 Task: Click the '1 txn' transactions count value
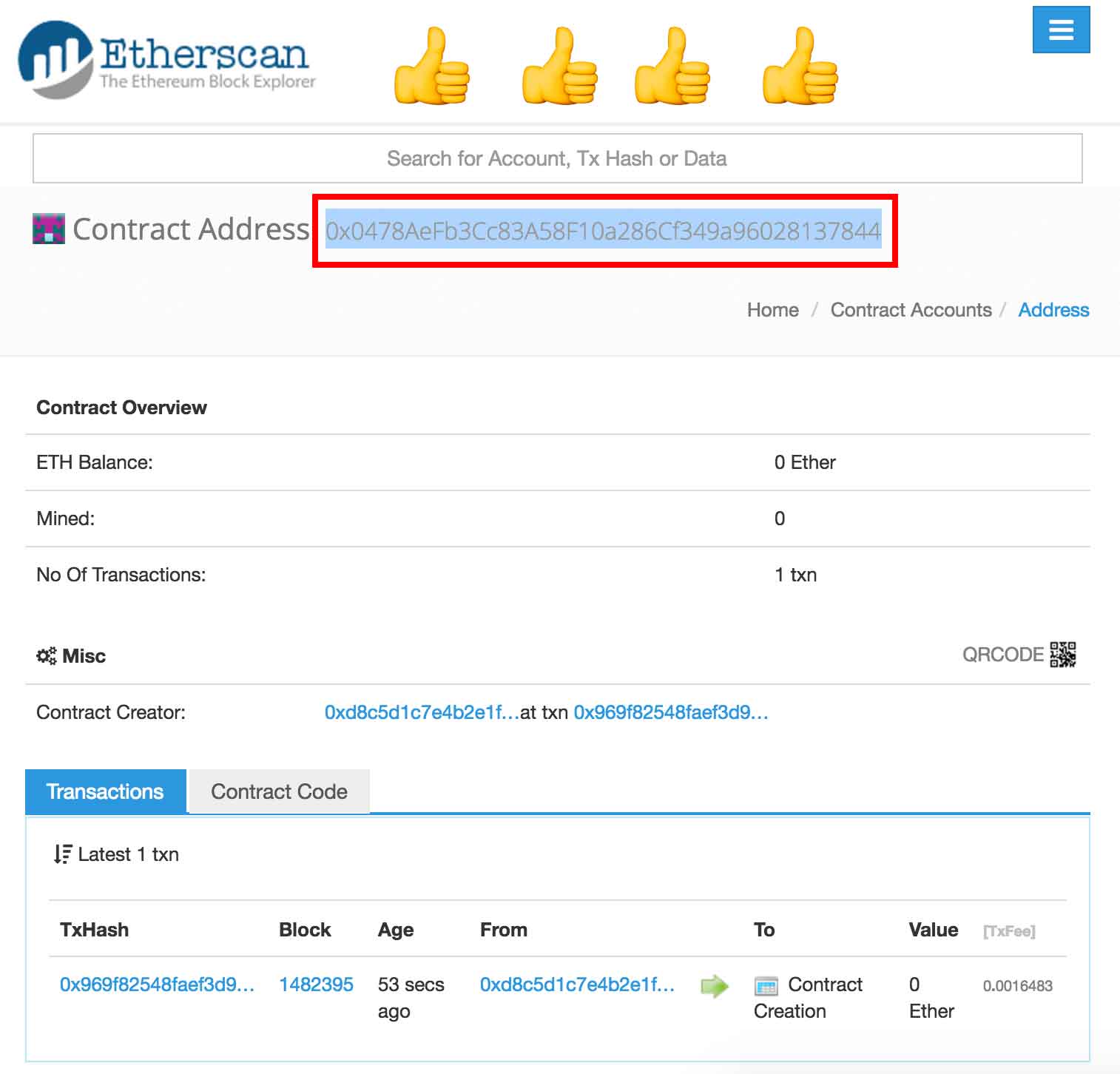796,575
